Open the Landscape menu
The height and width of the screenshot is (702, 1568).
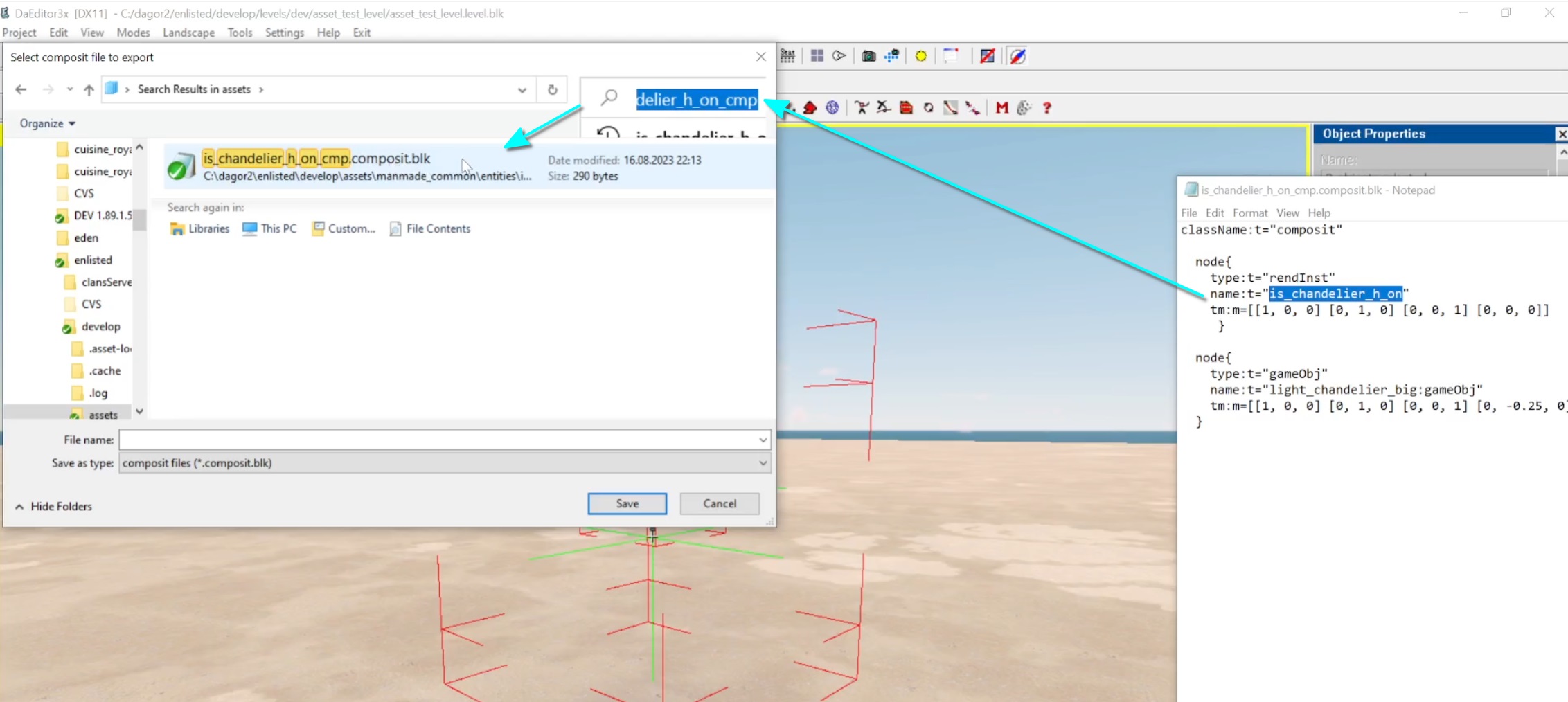pos(188,33)
